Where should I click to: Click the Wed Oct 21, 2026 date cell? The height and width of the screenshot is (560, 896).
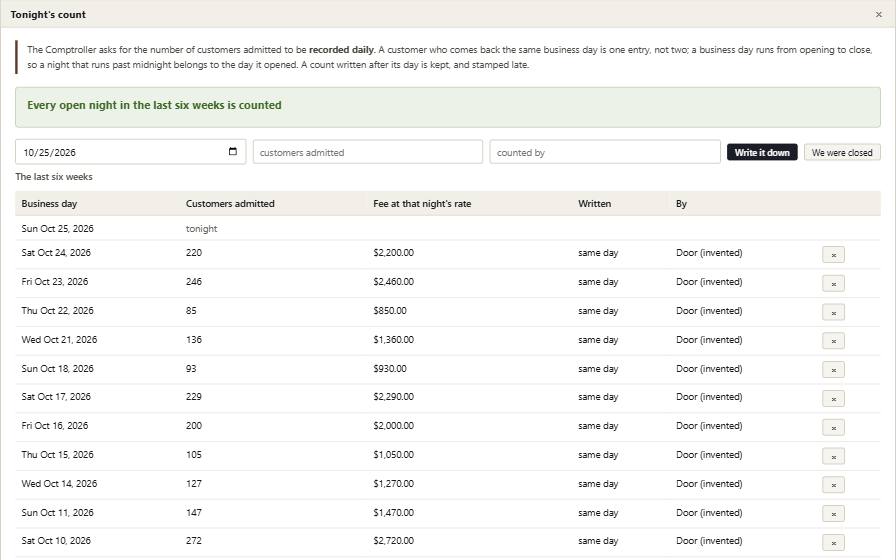tap(59, 339)
